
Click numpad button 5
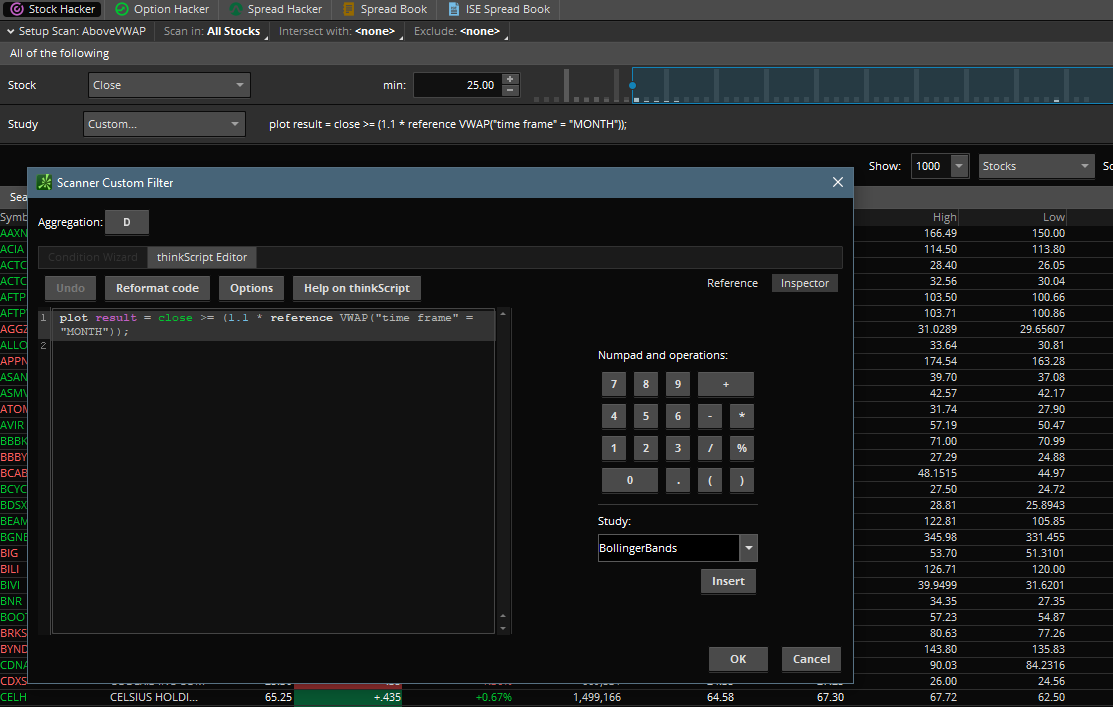click(x=646, y=416)
